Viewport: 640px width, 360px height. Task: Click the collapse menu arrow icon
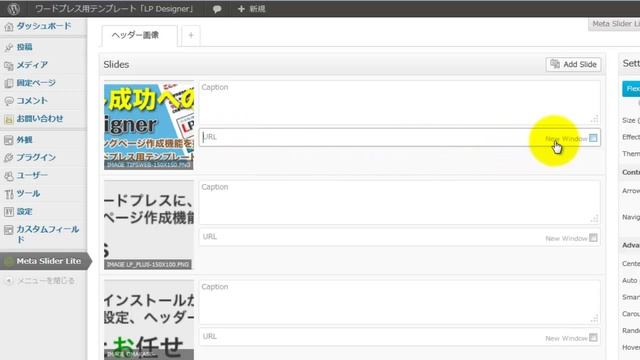pyautogui.click(x=9, y=281)
